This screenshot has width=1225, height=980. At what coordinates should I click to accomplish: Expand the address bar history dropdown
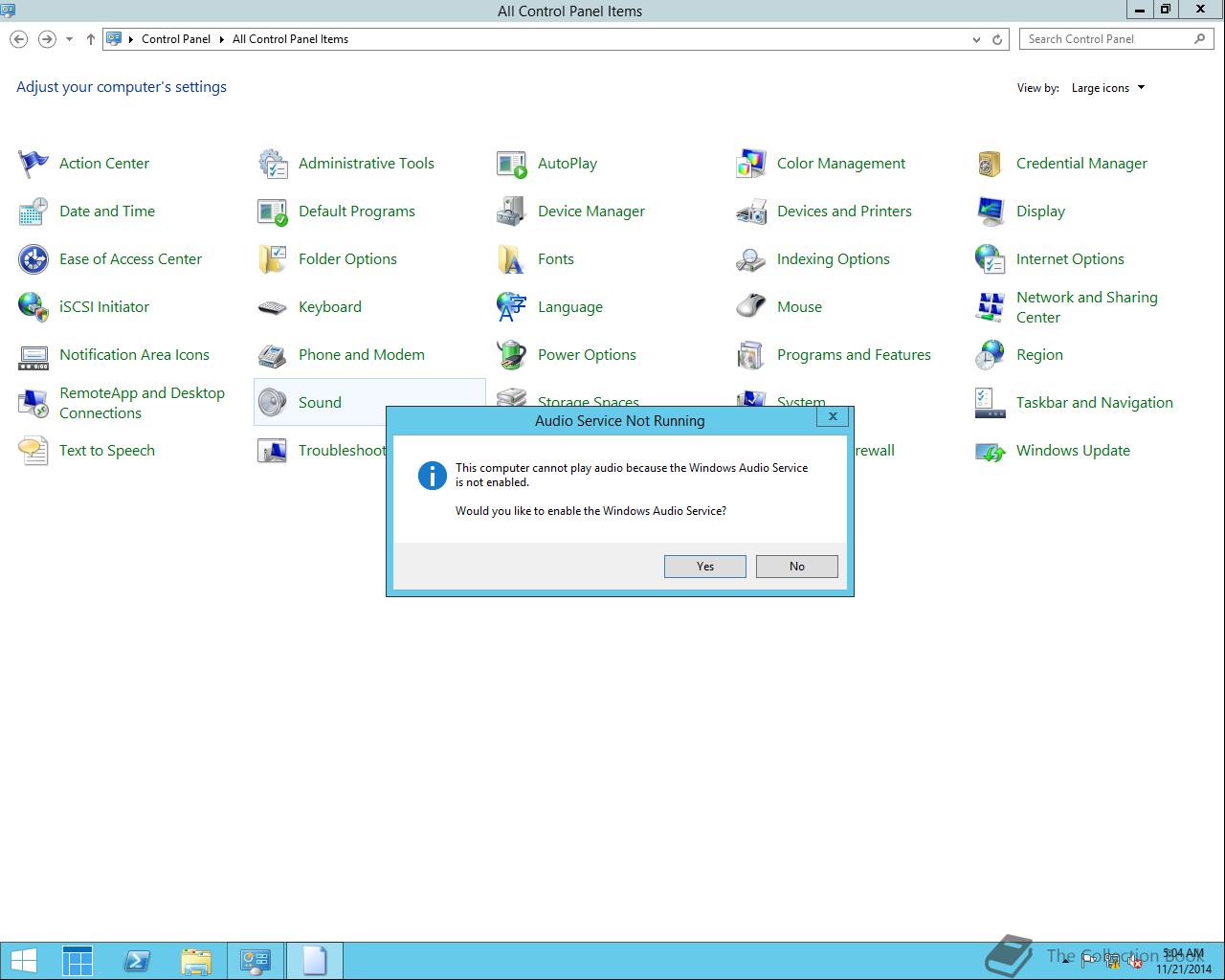[976, 39]
